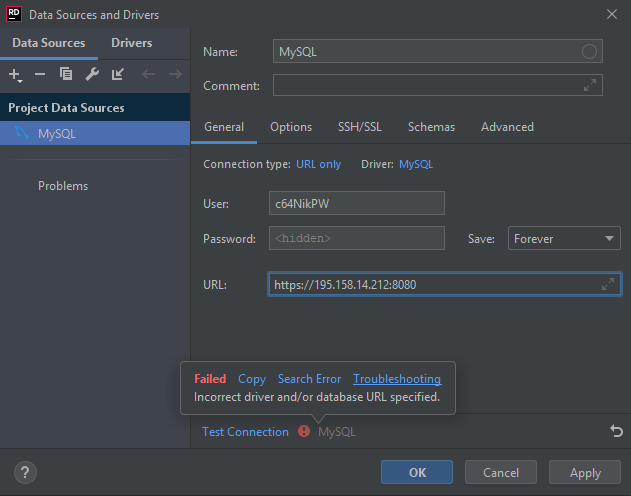The image size is (631, 496).
Task: Make data source global arrow icon
Action: click(118, 74)
